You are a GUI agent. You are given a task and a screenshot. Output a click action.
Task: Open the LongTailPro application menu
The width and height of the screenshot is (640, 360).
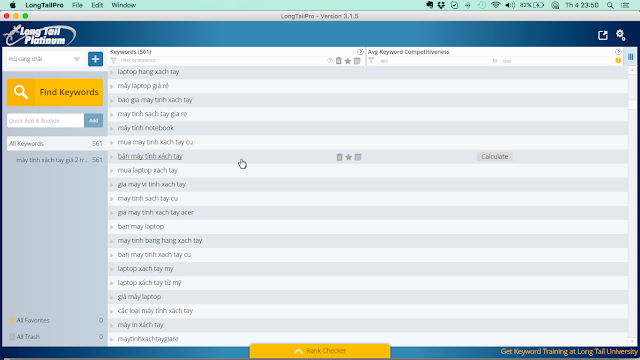[44, 5]
